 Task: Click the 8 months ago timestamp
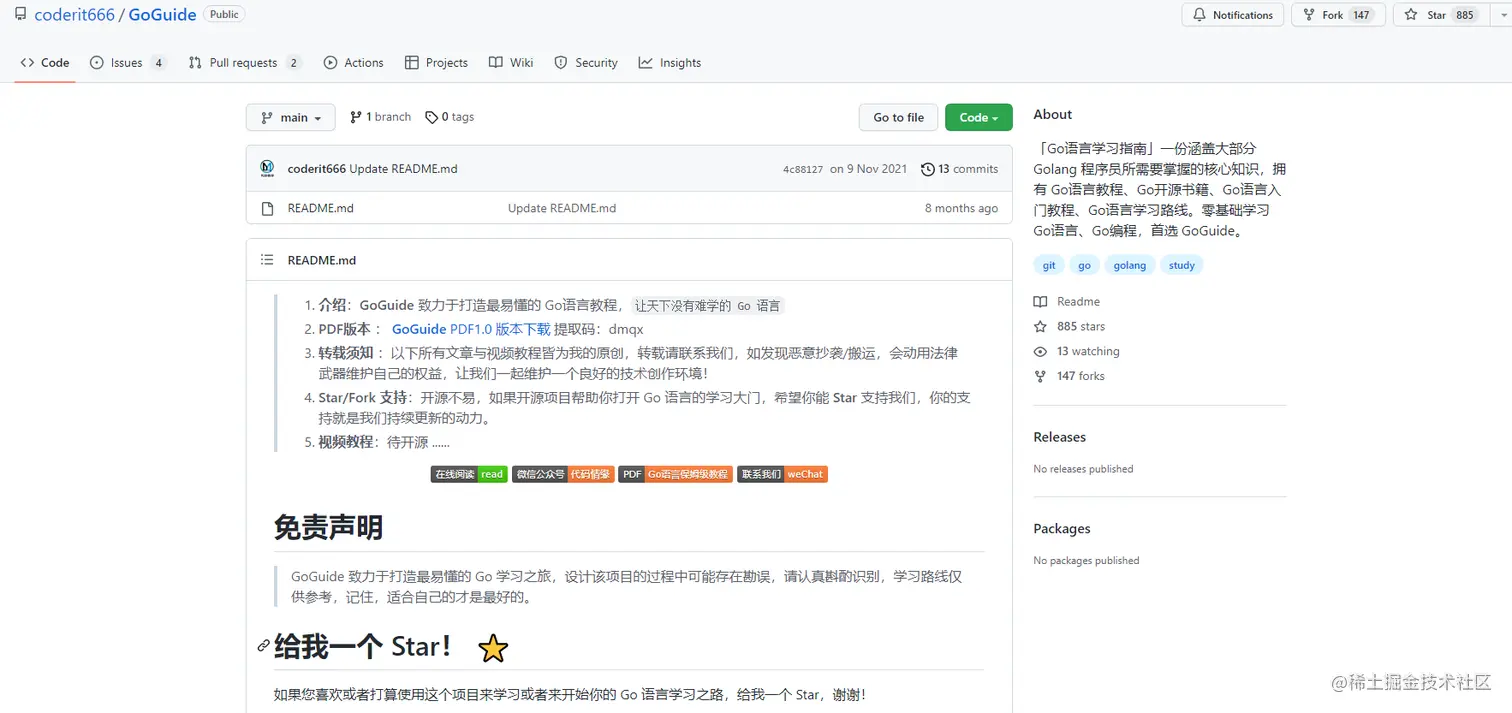pos(961,208)
